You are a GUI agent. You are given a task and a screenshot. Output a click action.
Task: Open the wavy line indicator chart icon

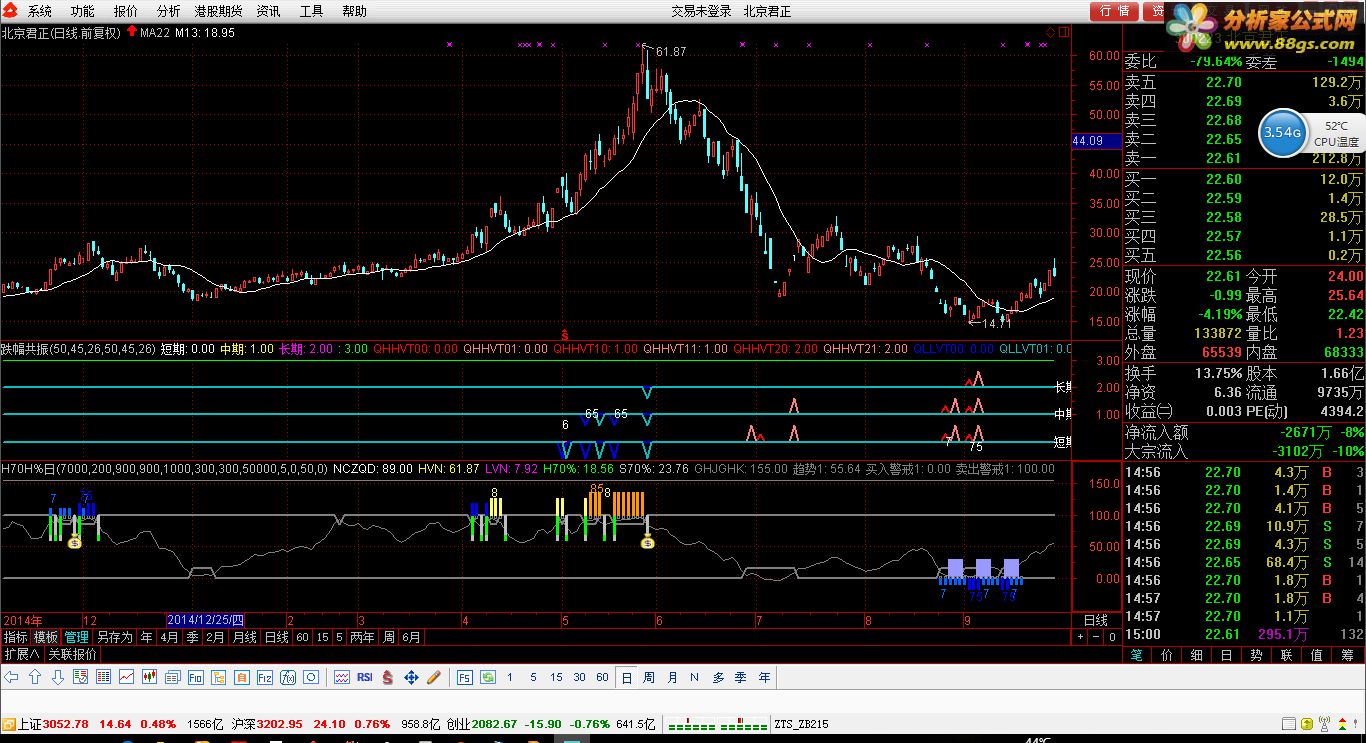341,677
